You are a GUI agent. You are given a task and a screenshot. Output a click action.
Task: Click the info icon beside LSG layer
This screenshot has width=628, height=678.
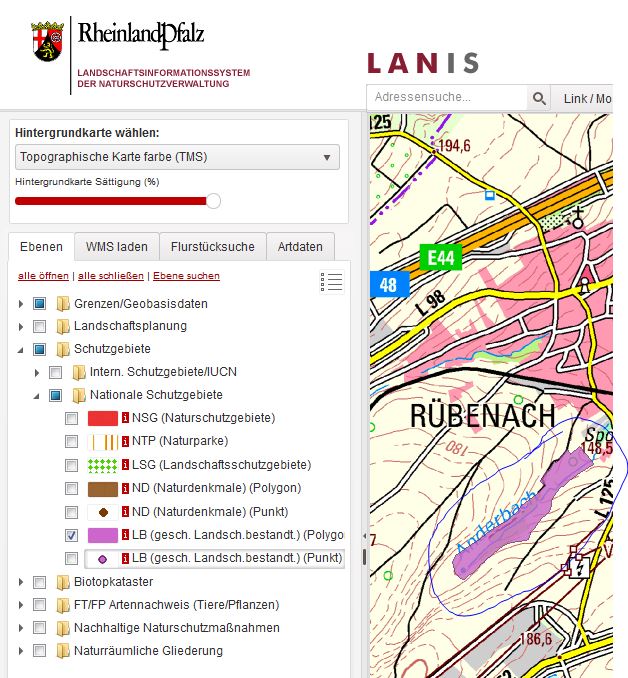[x=126, y=465]
